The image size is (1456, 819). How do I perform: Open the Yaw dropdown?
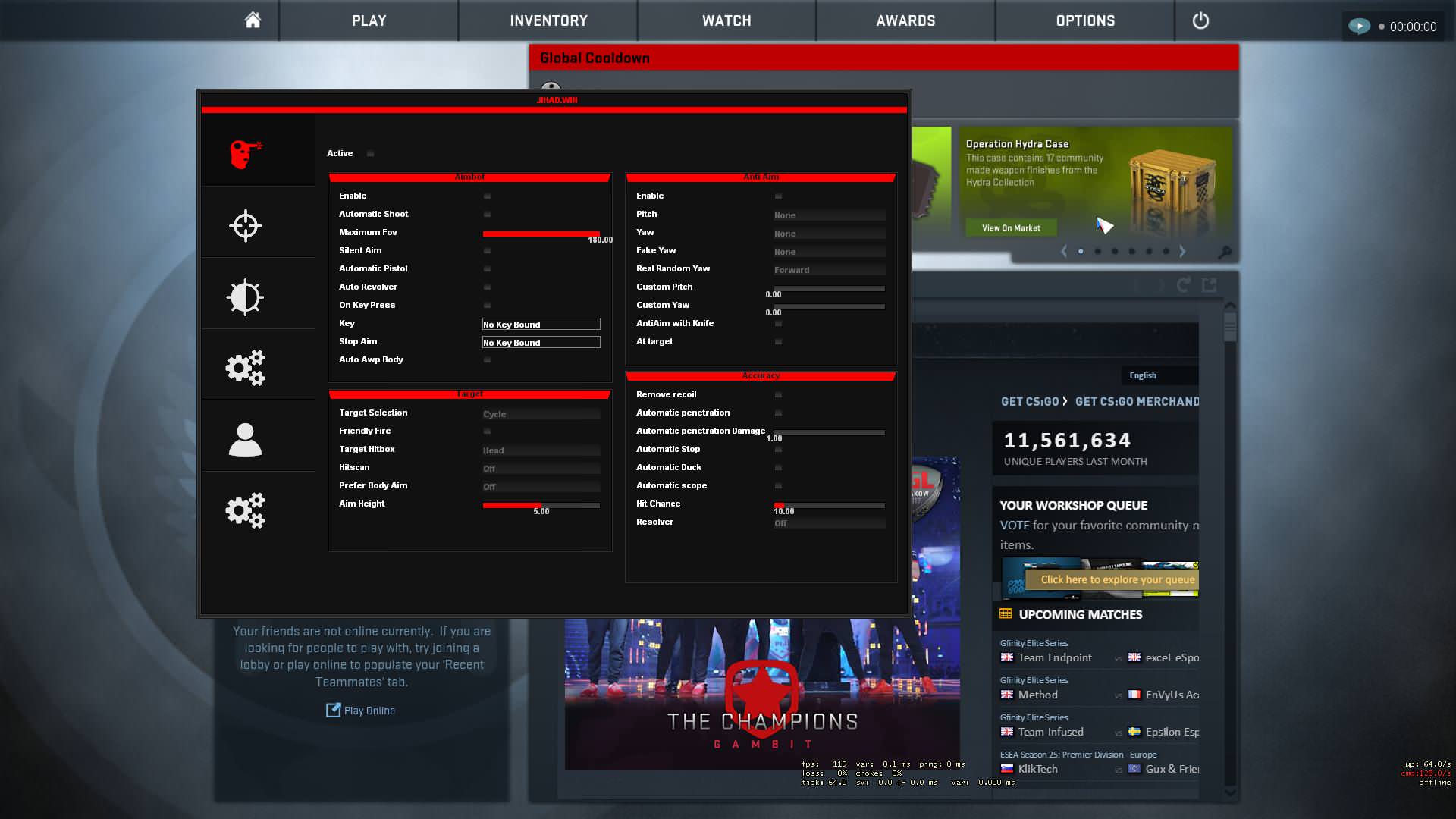[x=829, y=234]
